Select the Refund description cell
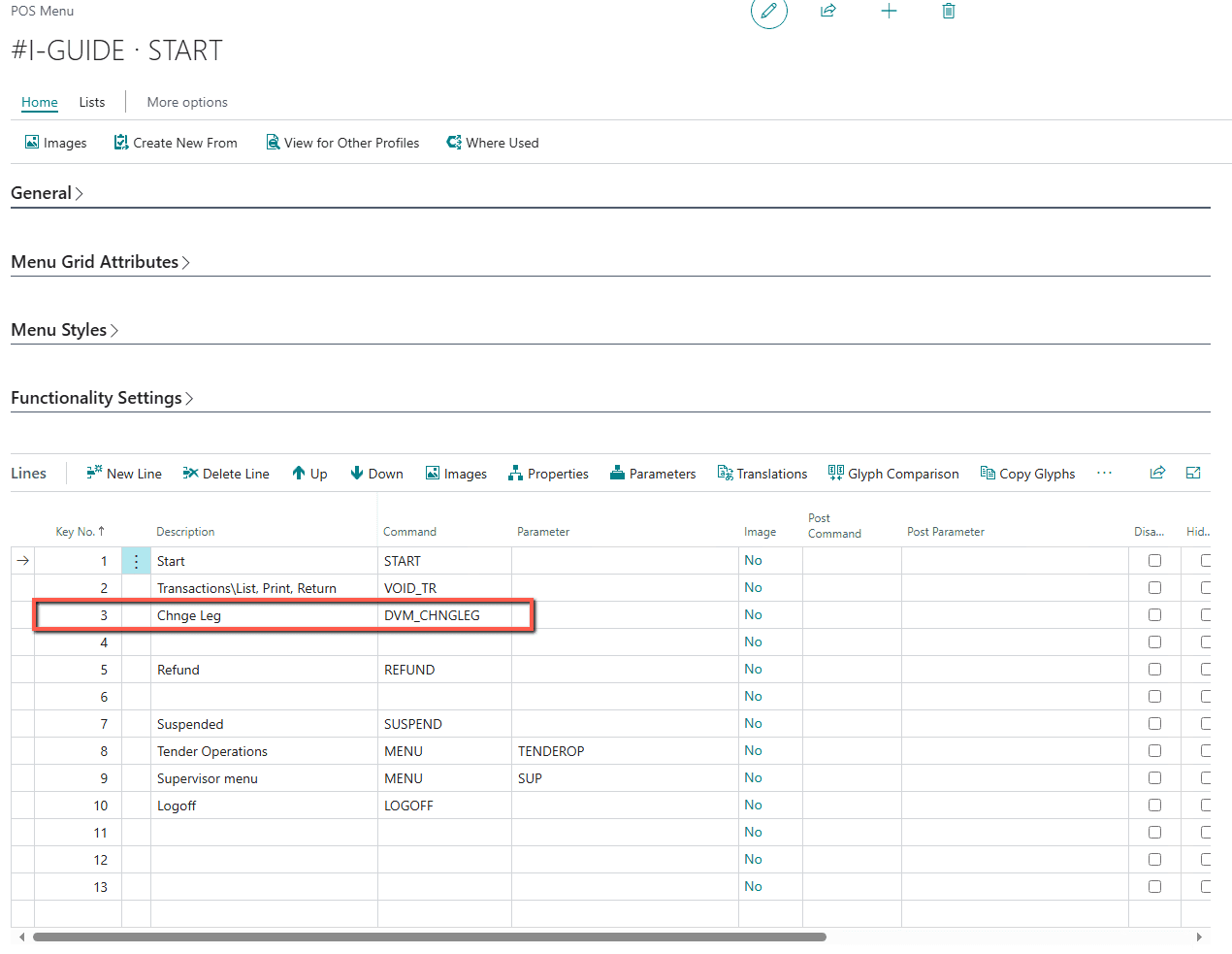 point(264,670)
